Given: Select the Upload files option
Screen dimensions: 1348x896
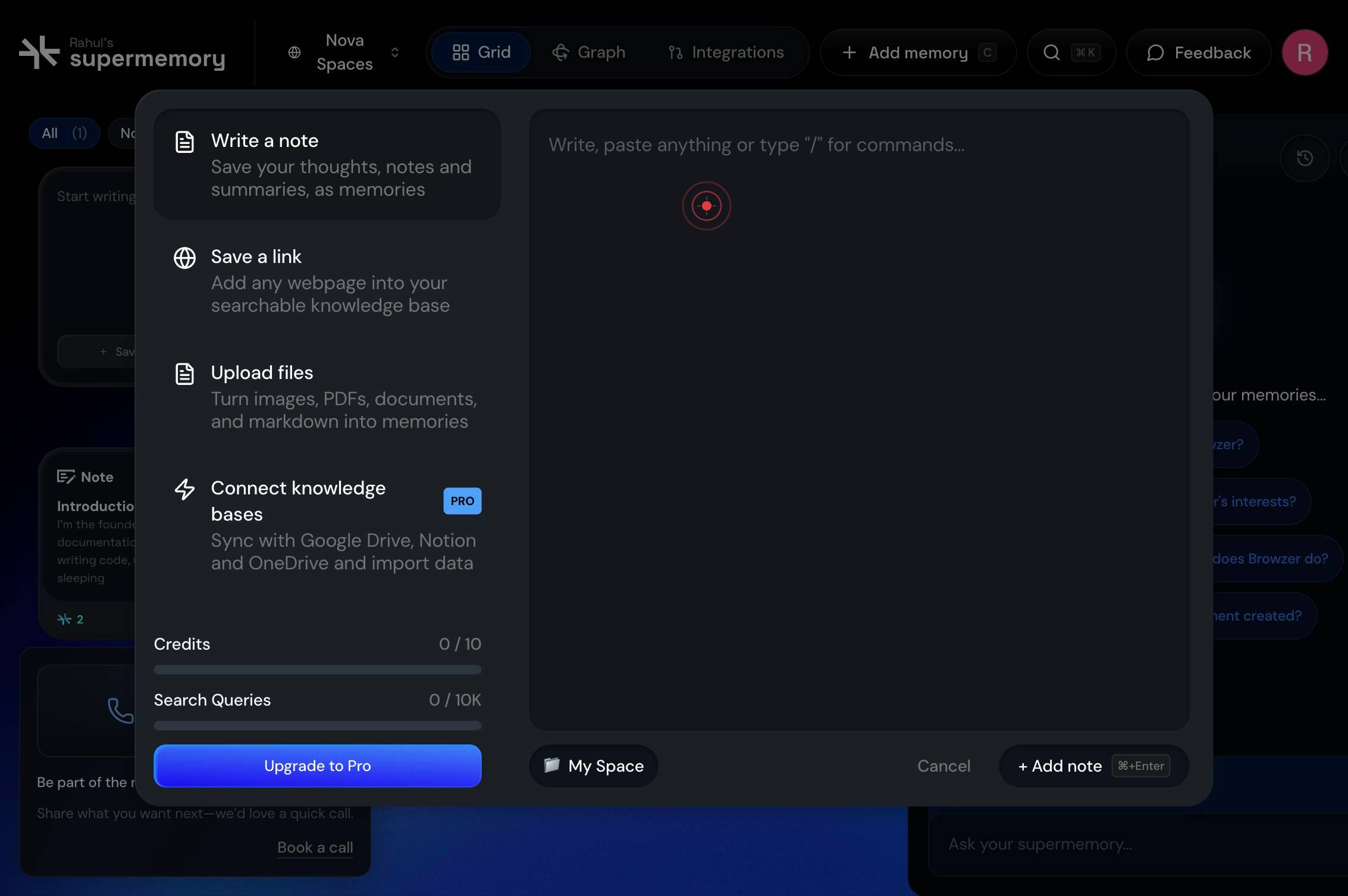Looking at the screenshot, I should click(x=327, y=396).
